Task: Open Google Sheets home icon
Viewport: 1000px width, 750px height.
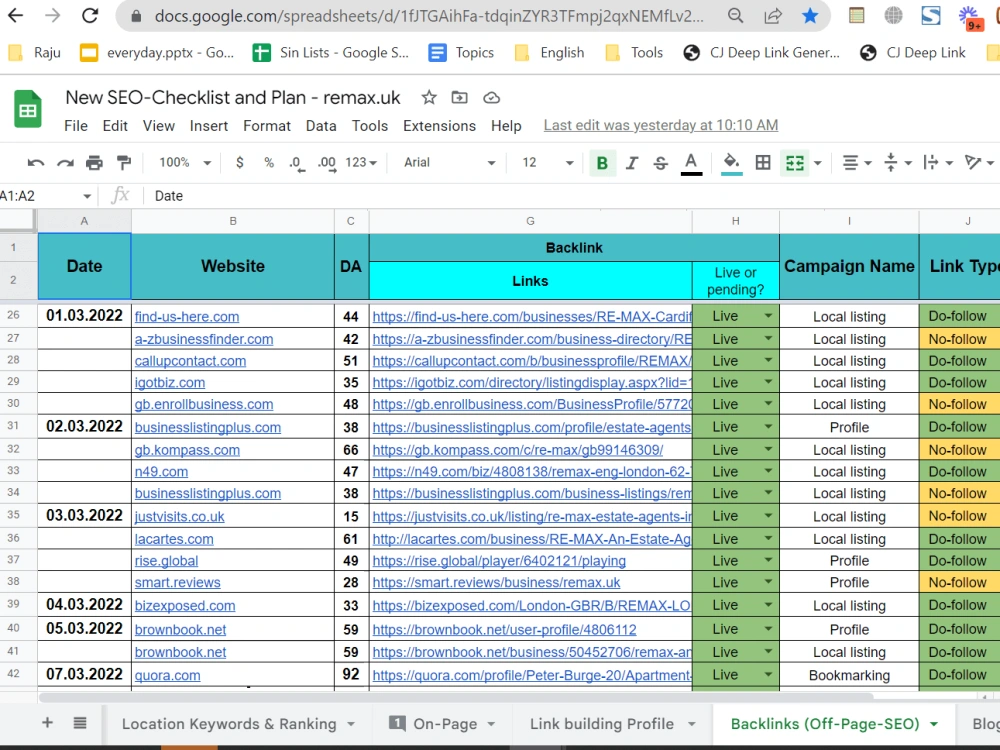Action: click(28, 109)
